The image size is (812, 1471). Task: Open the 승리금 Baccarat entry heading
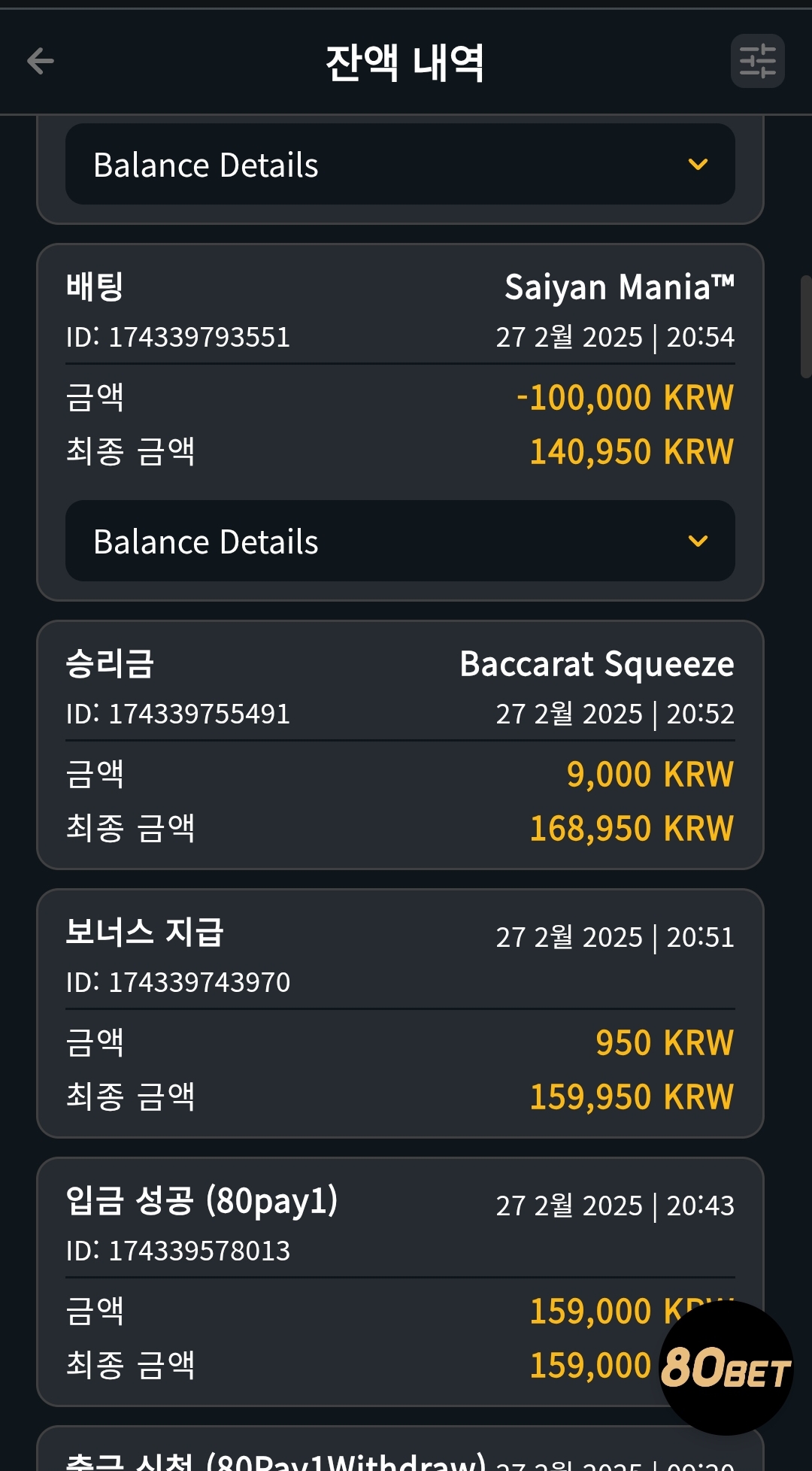[110, 664]
